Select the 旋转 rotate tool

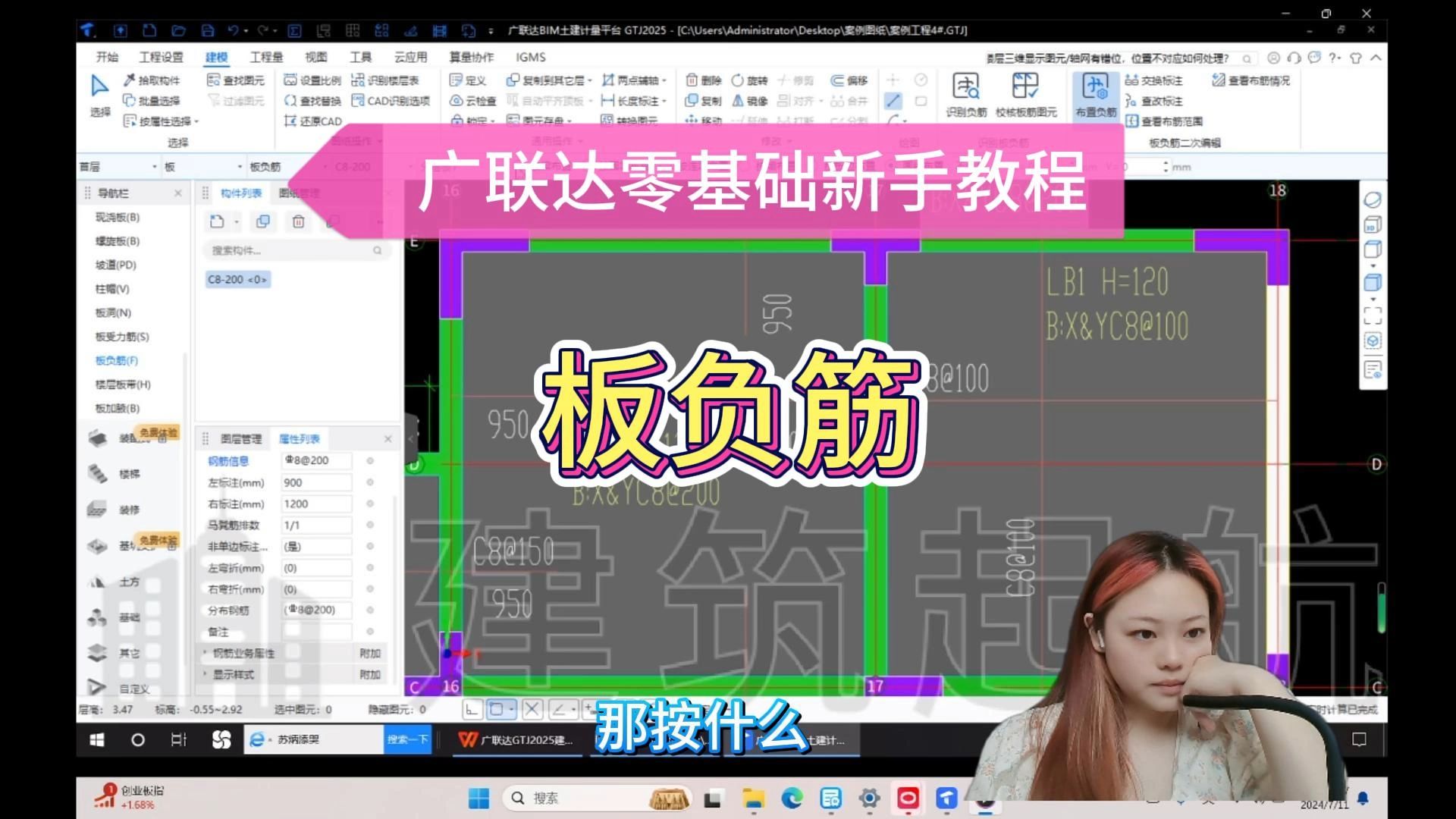tap(750, 80)
